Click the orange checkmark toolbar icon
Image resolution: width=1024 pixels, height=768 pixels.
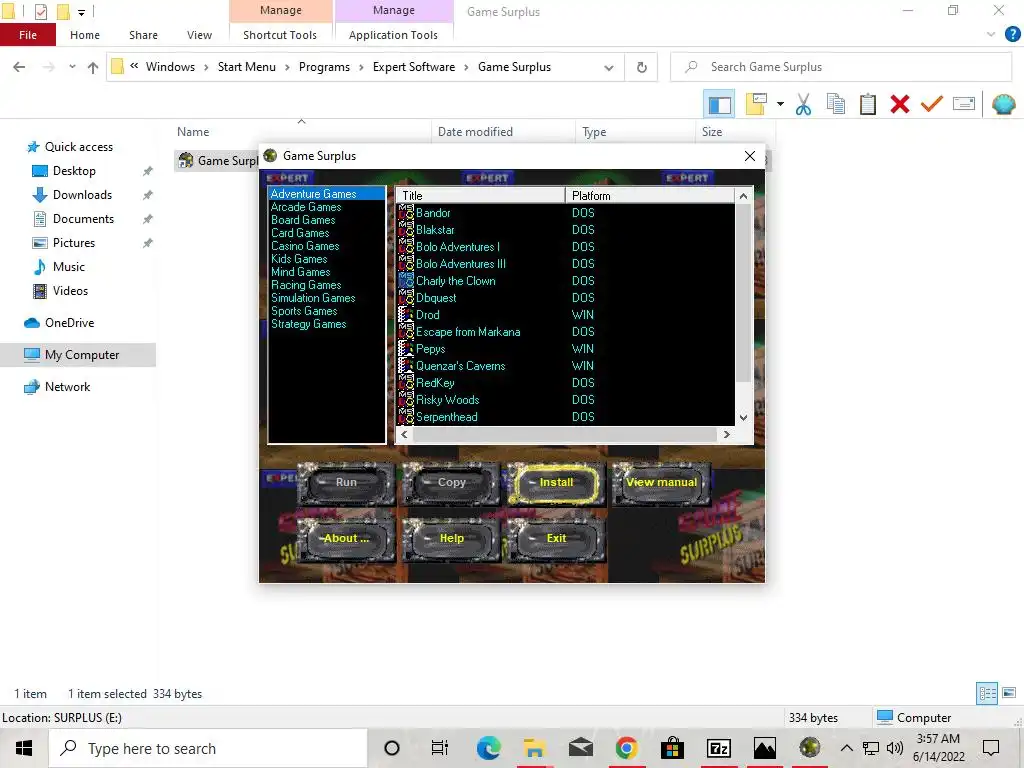931,104
